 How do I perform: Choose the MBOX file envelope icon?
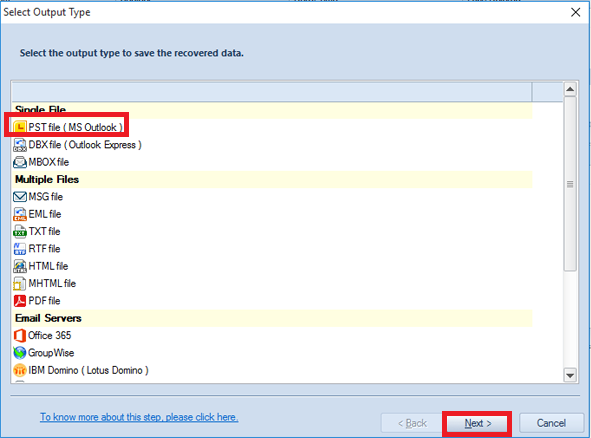pyautogui.click(x=20, y=162)
